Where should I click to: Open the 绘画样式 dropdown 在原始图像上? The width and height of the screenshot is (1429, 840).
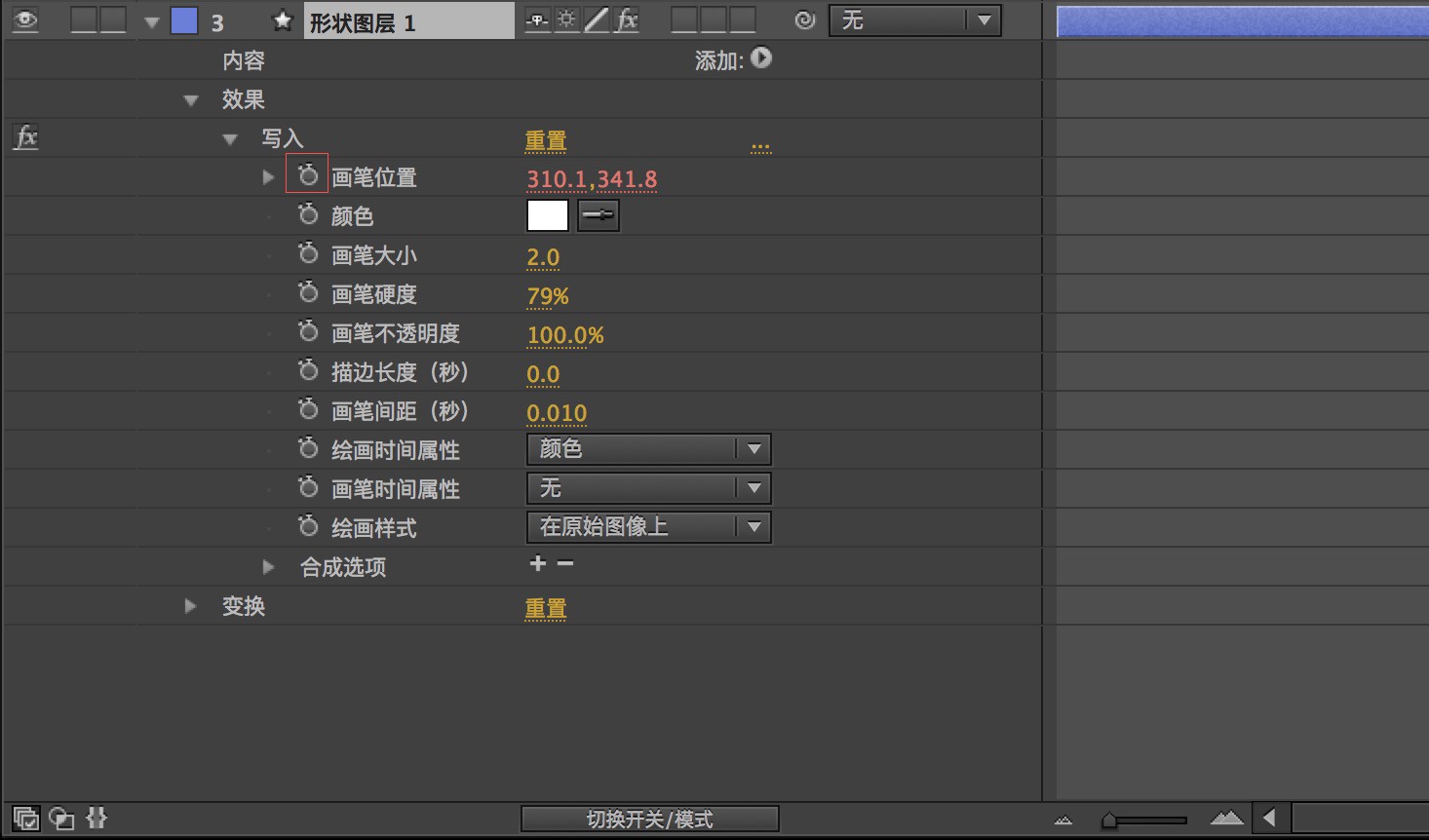649,527
